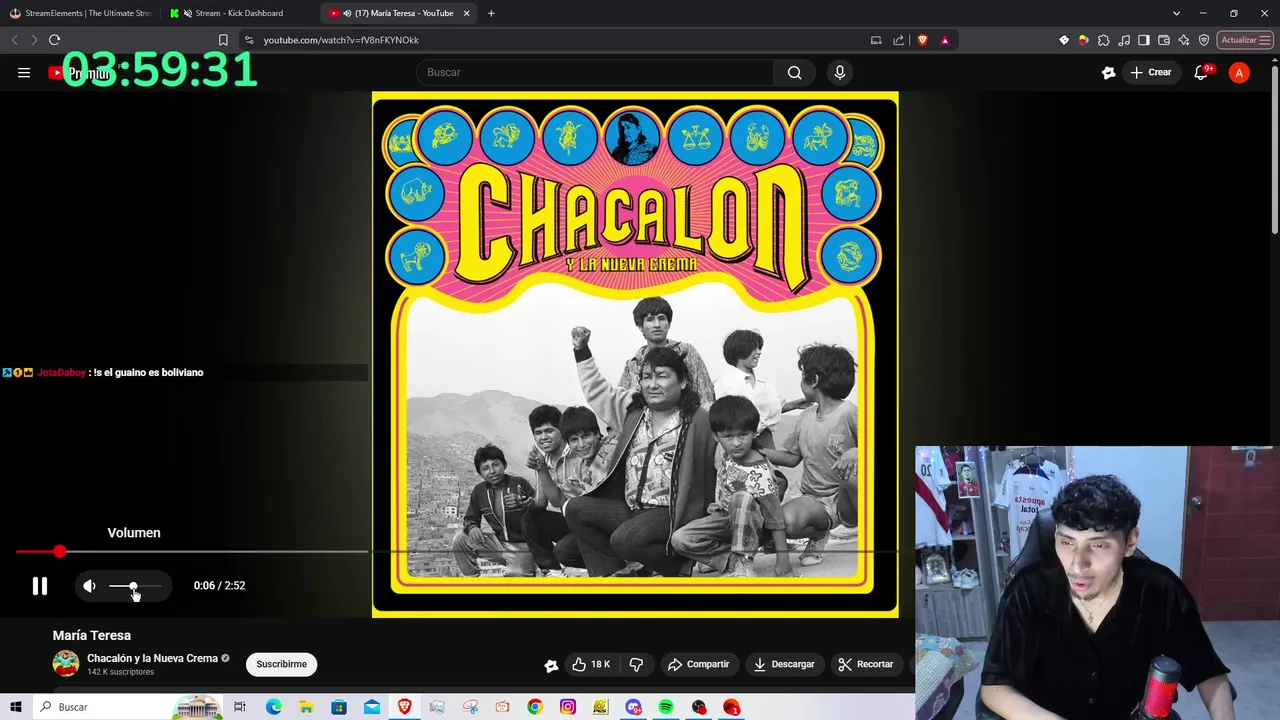
Task: Open Microsoft Edge from the taskbar
Action: pyautogui.click(x=274, y=707)
